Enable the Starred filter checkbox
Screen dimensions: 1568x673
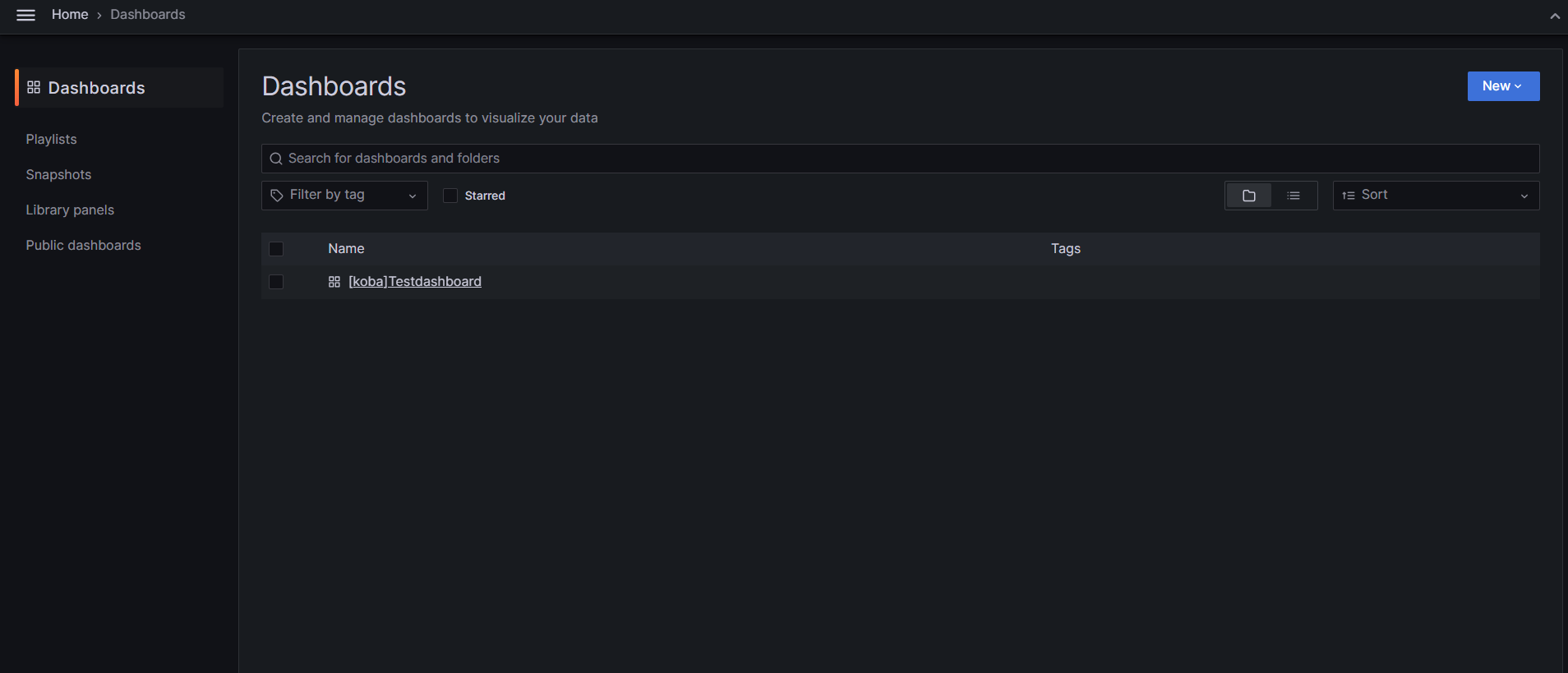click(x=450, y=196)
